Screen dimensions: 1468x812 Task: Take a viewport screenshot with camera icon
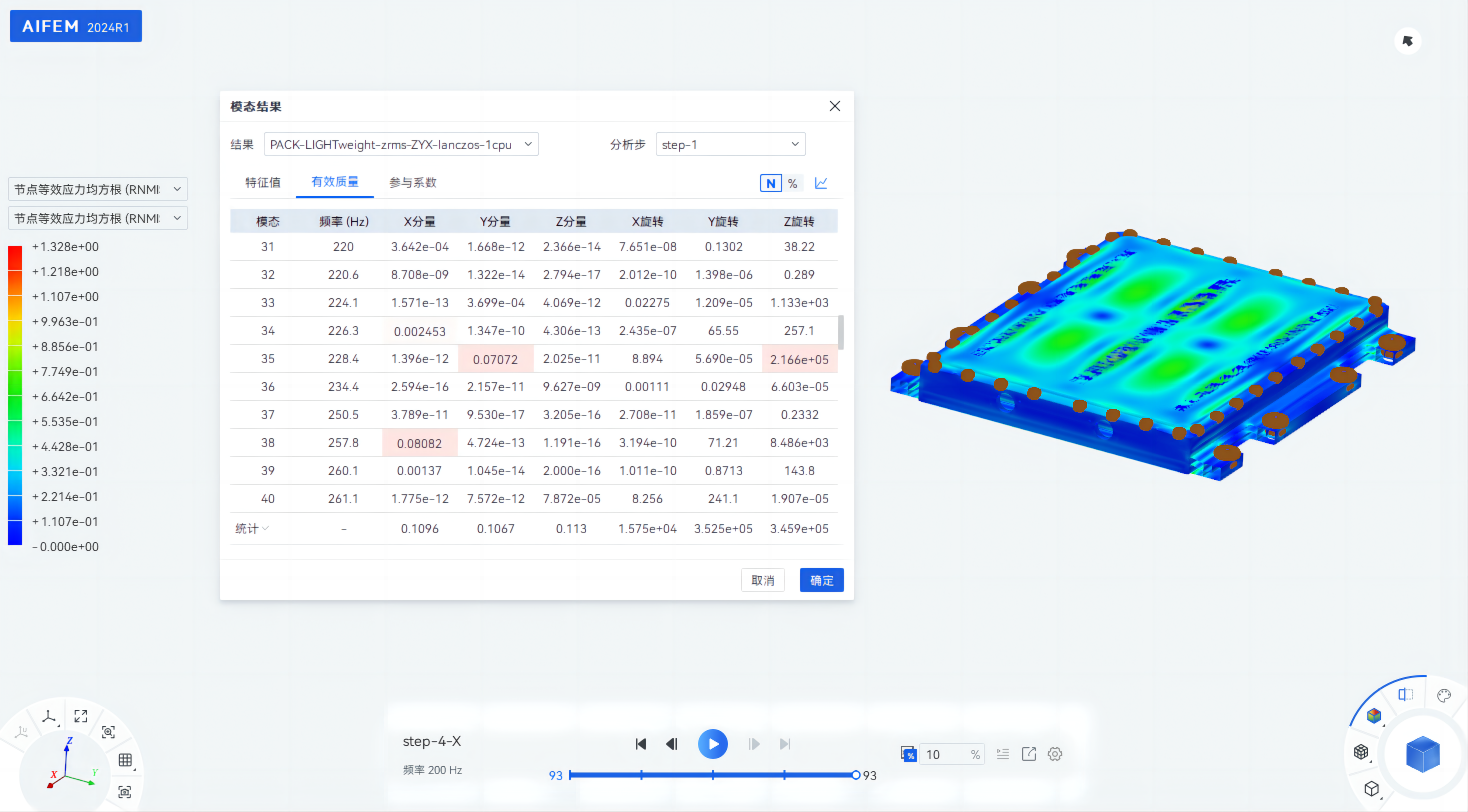125,792
